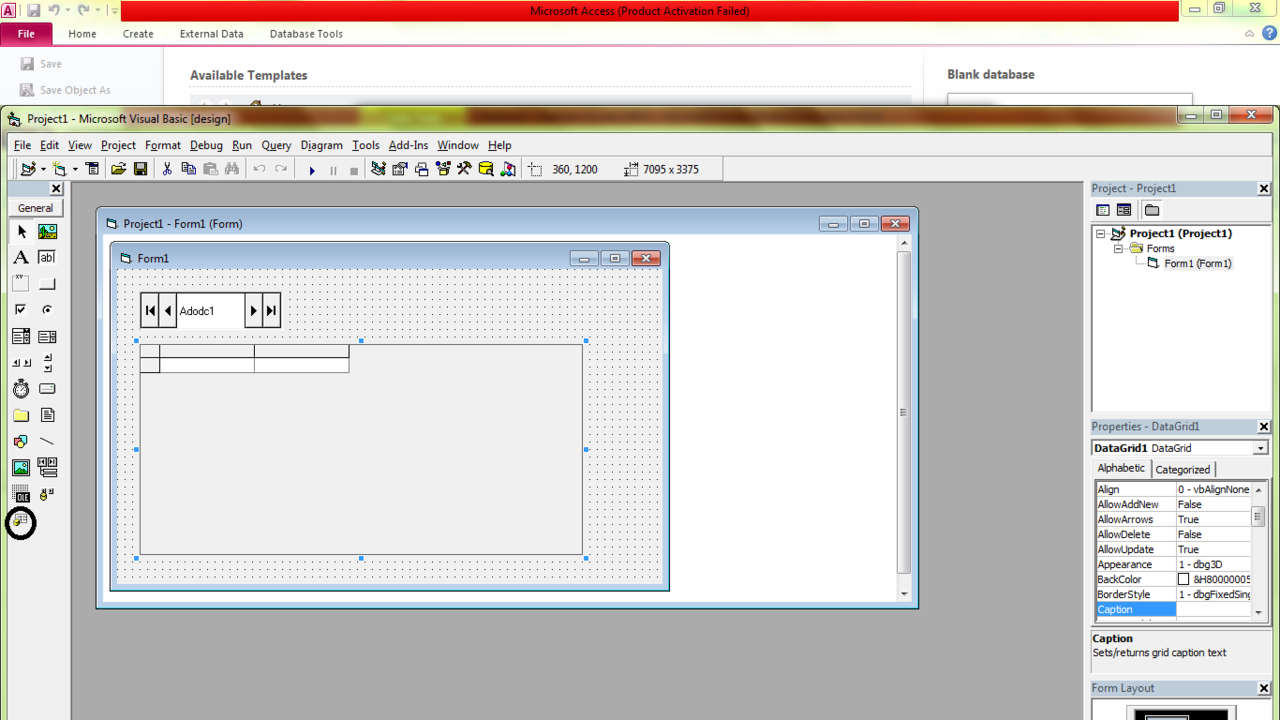Open the Format menu
The image size is (1280, 720).
point(163,145)
